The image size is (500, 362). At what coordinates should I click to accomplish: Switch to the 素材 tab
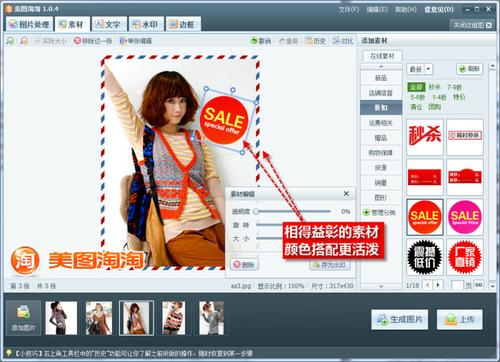tap(71, 24)
